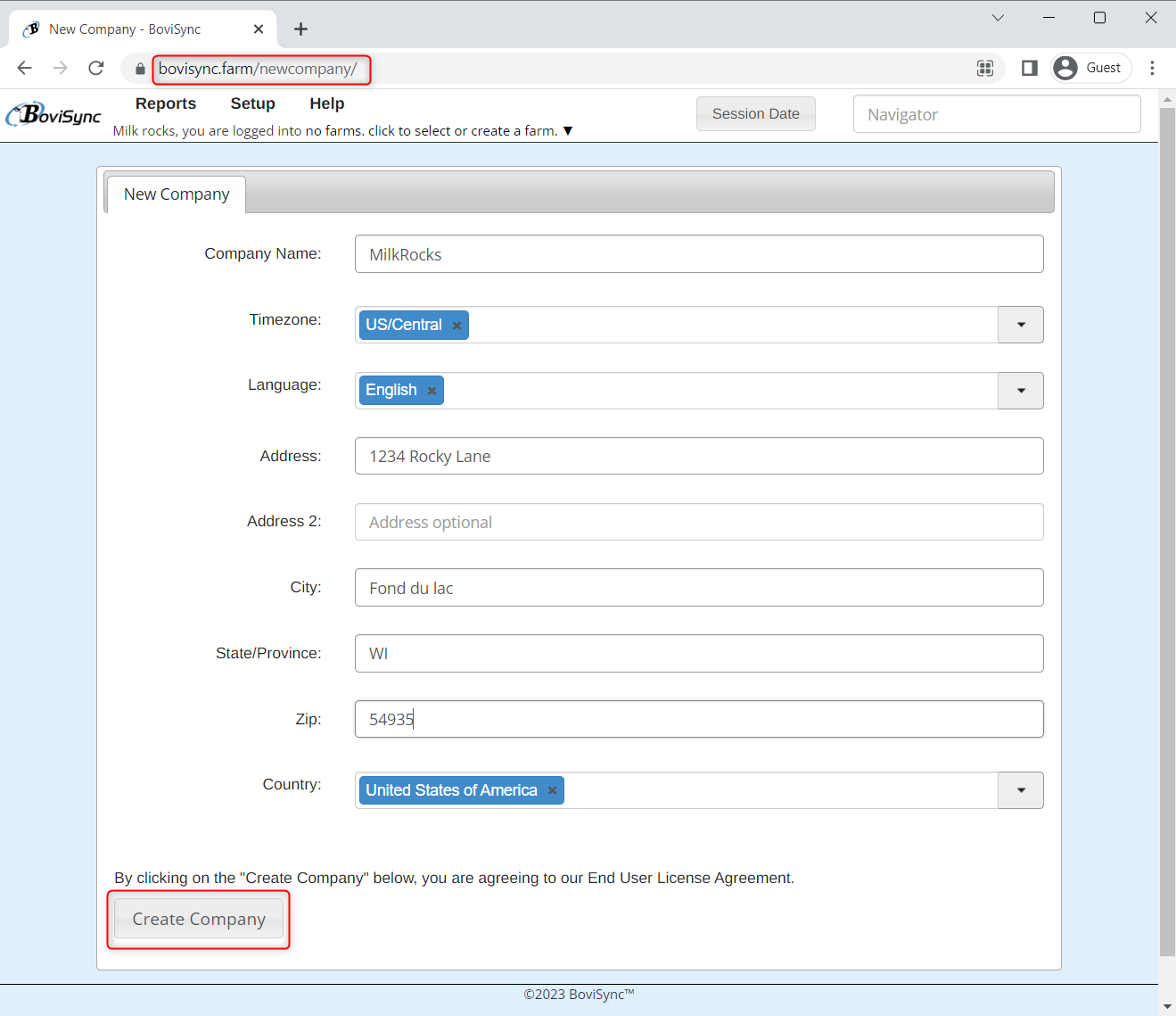Click the Address field with 1234 Rocky Lane
The height and width of the screenshot is (1016, 1176).
point(699,456)
